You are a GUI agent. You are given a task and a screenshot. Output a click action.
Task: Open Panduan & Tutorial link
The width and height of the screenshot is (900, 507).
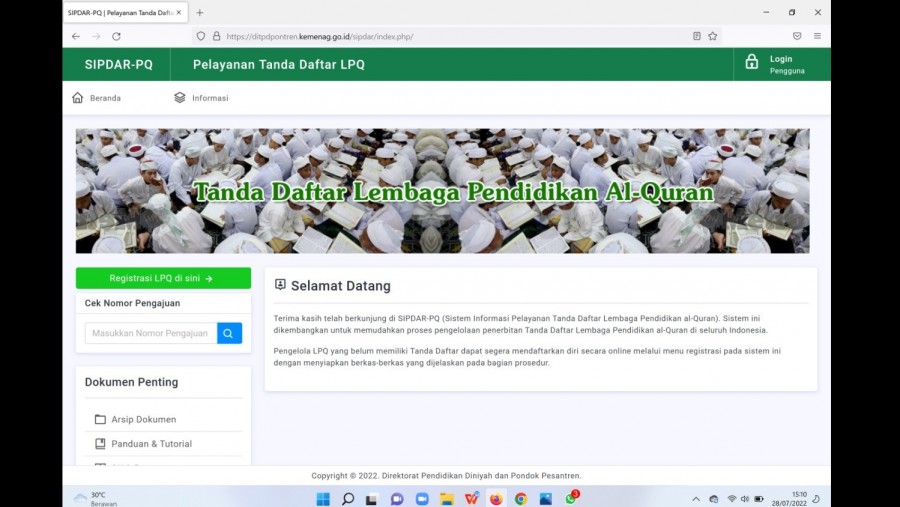click(152, 444)
